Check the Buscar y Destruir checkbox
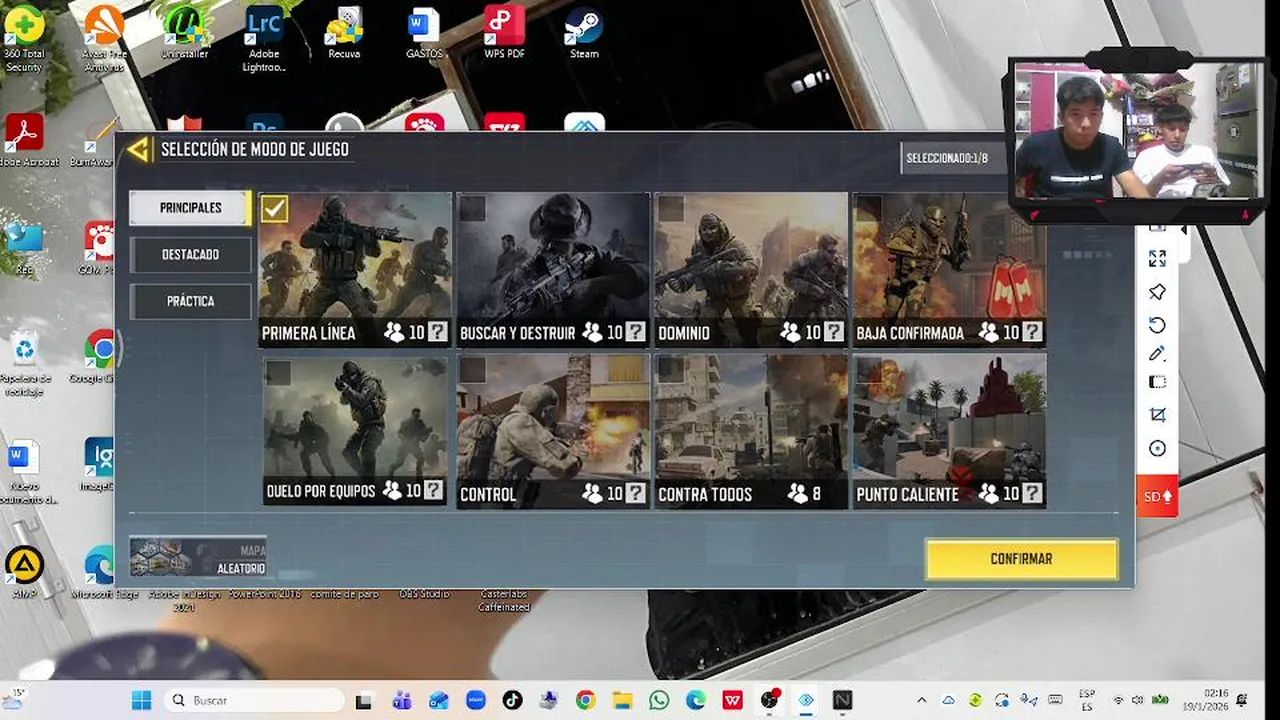The image size is (1280, 720). pos(472,208)
